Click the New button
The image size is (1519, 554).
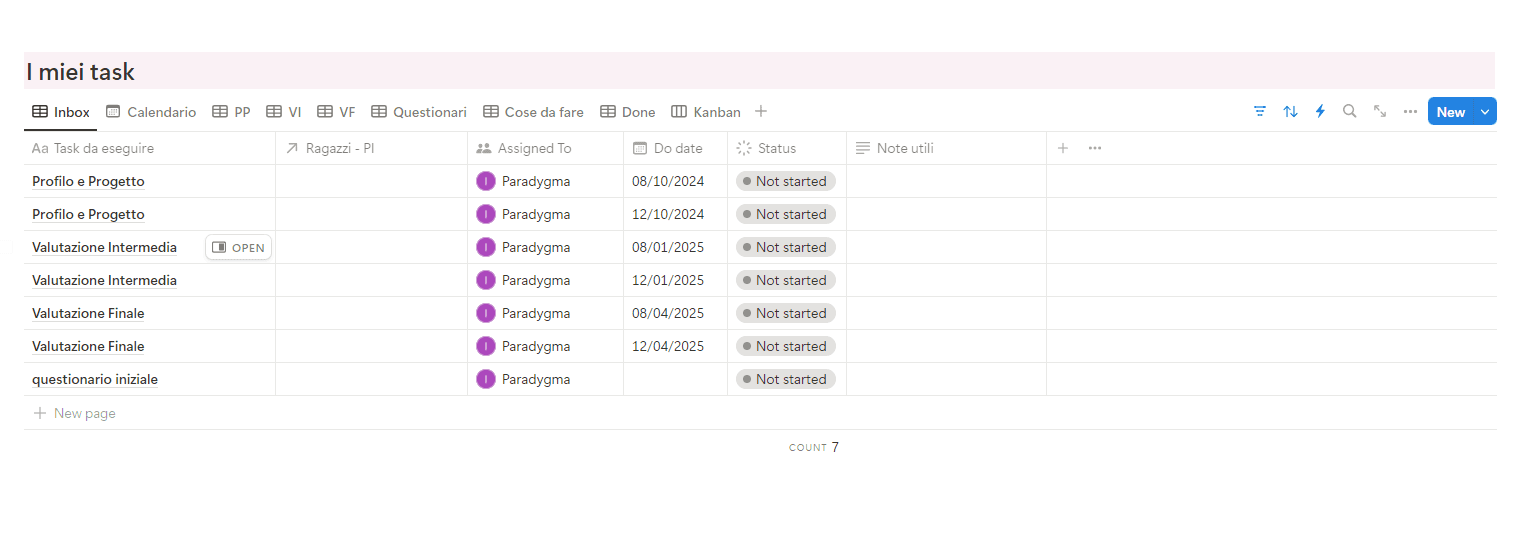click(1451, 112)
